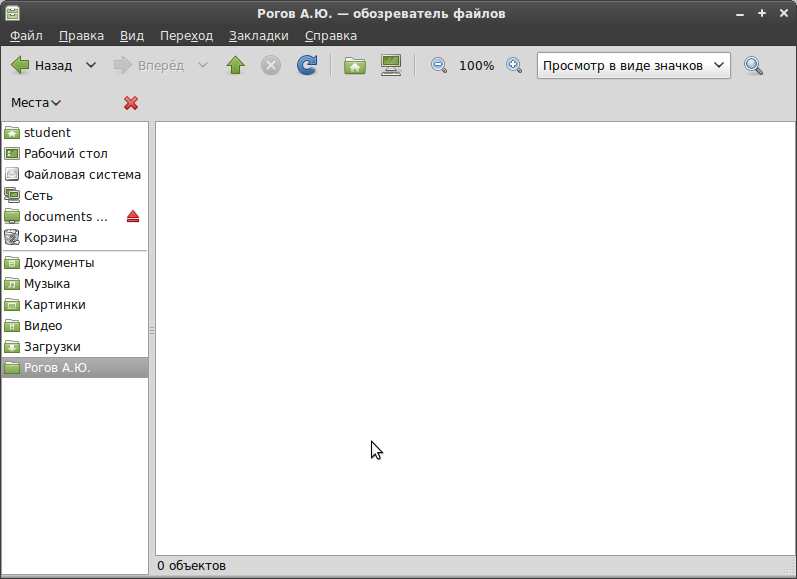Select Корзина in the sidebar
Screen dimensions: 797x579
(x=50, y=238)
